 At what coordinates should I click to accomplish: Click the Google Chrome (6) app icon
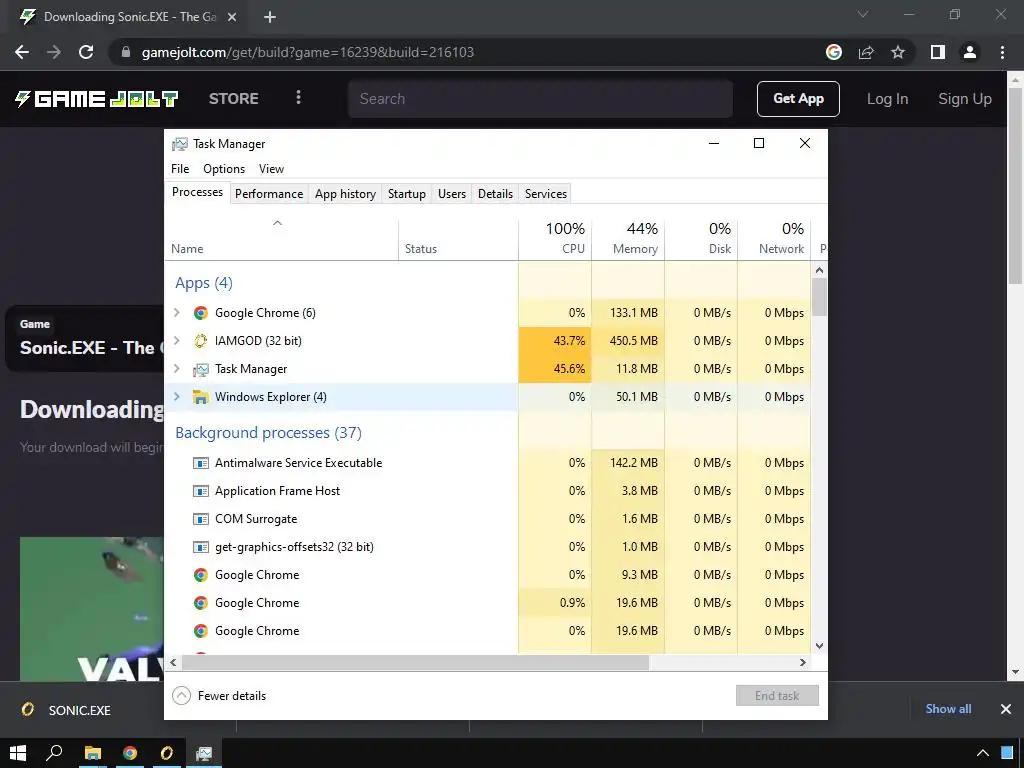(x=200, y=313)
